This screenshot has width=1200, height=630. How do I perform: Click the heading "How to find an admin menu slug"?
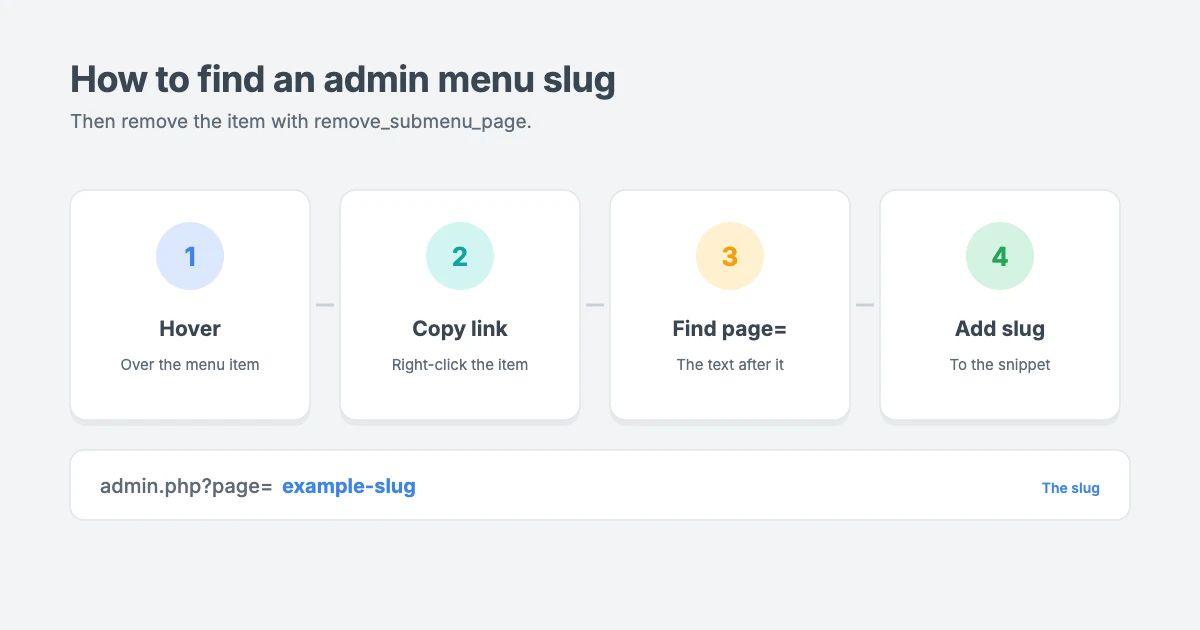click(x=343, y=79)
